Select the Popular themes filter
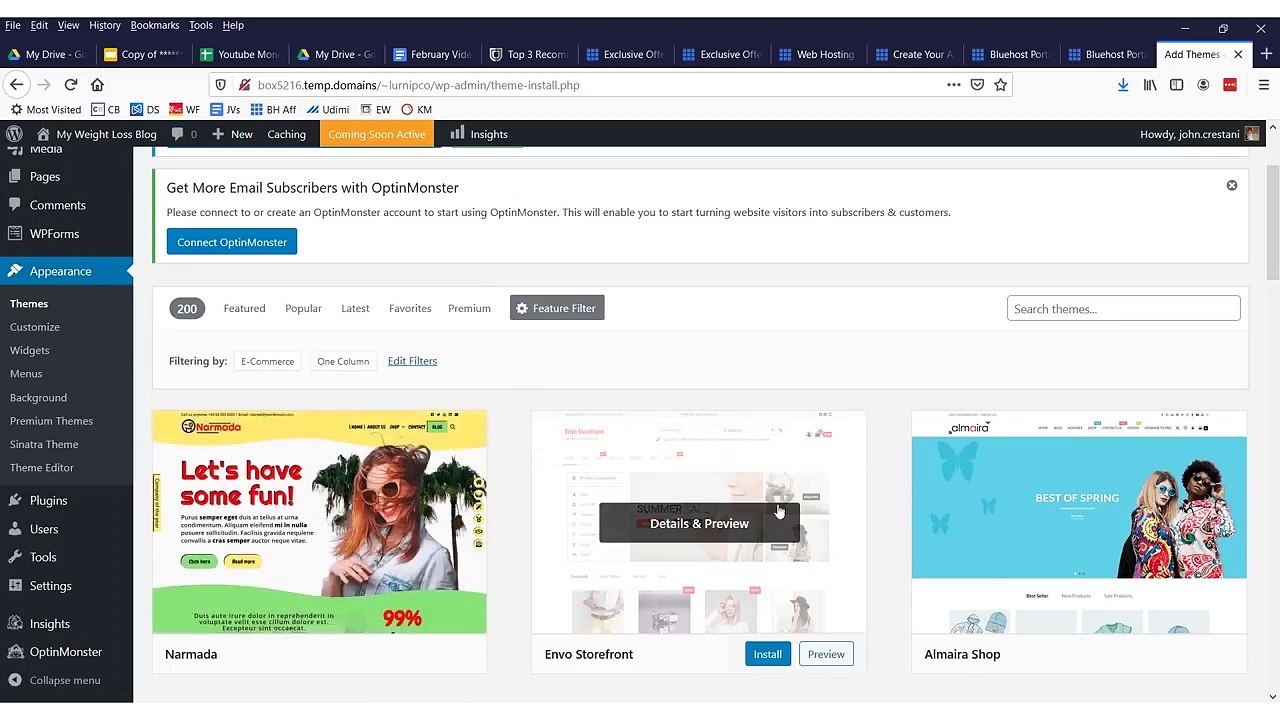 click(303, 308)
